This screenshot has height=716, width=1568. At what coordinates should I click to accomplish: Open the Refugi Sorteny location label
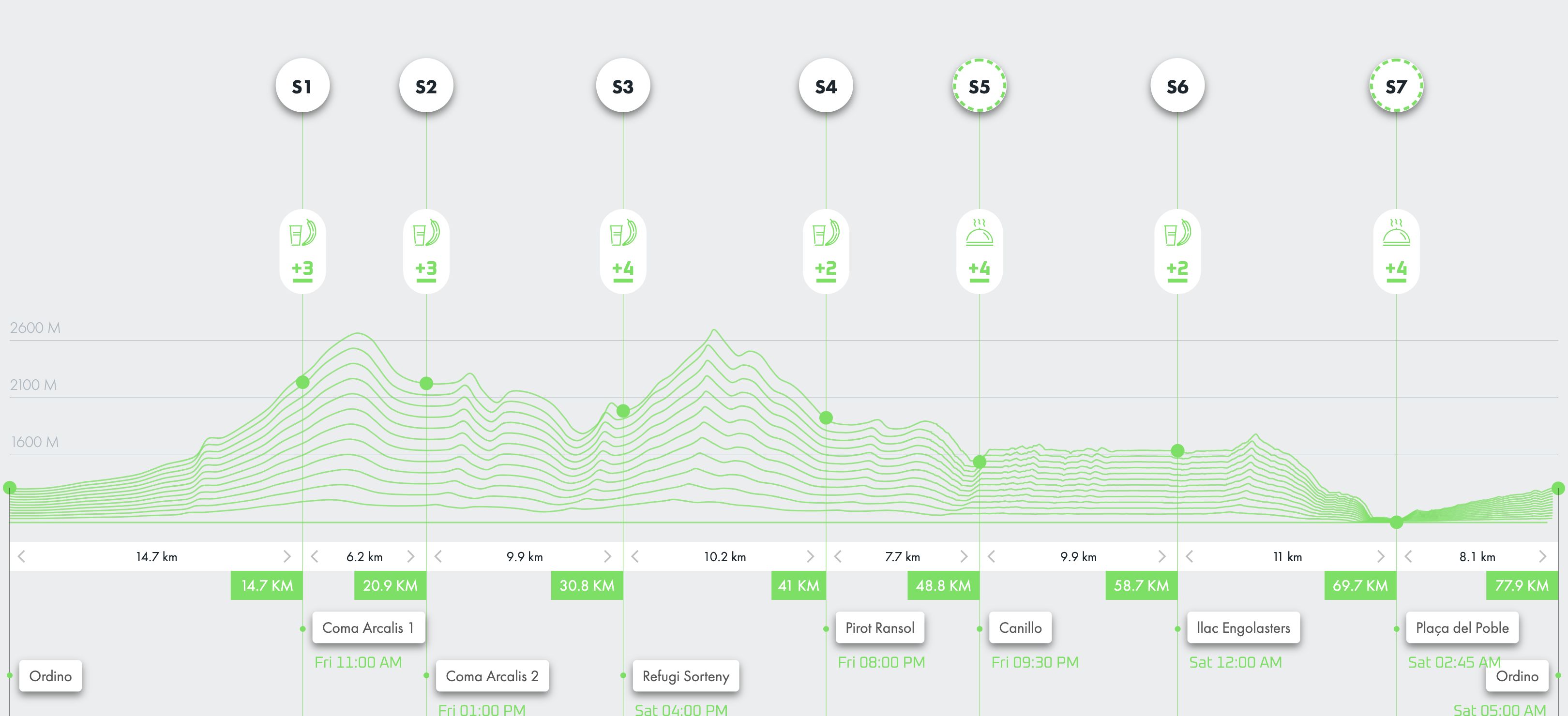tap(685, 676)
